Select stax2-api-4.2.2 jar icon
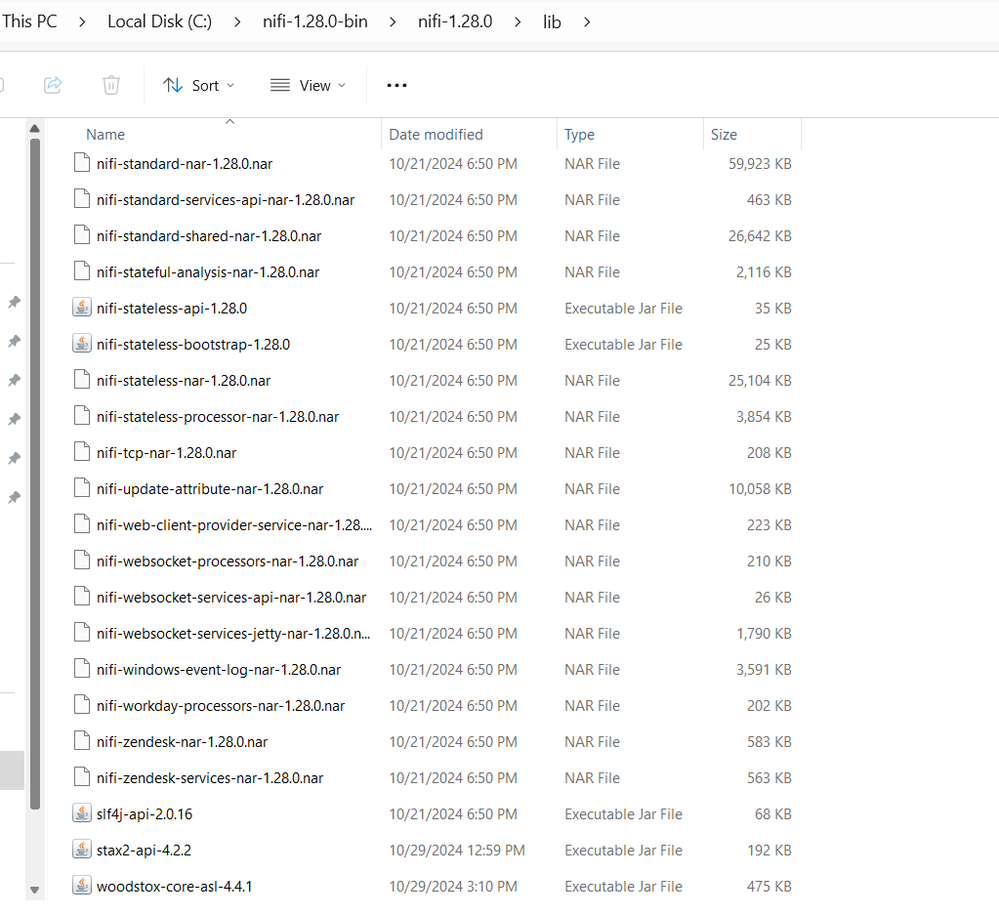The width and height of the screenshot is (999, 914). (82, 849)
